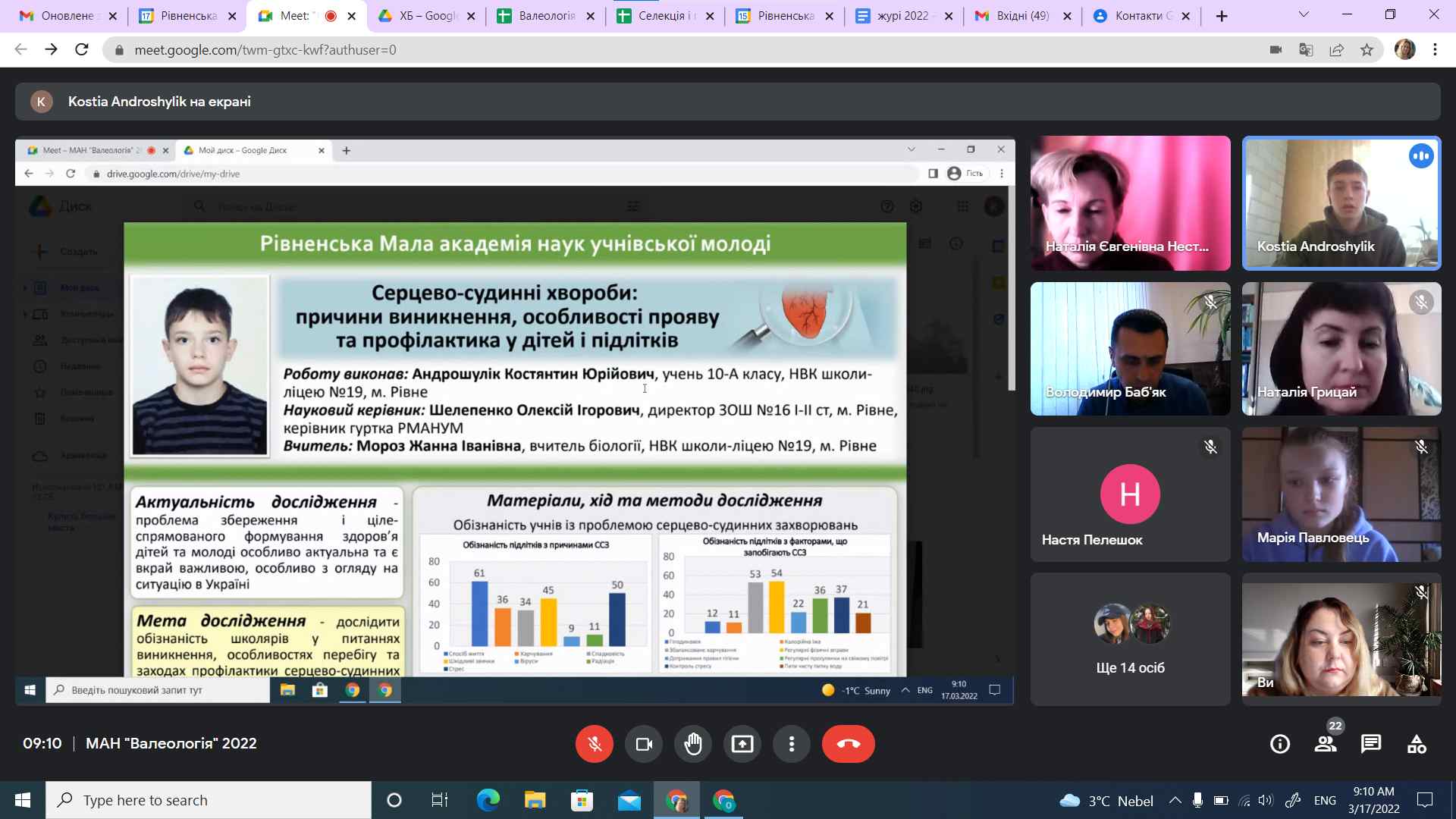Click the present screen button
The height and width of the screenshot is (819, 1456).
pos(742,744)
